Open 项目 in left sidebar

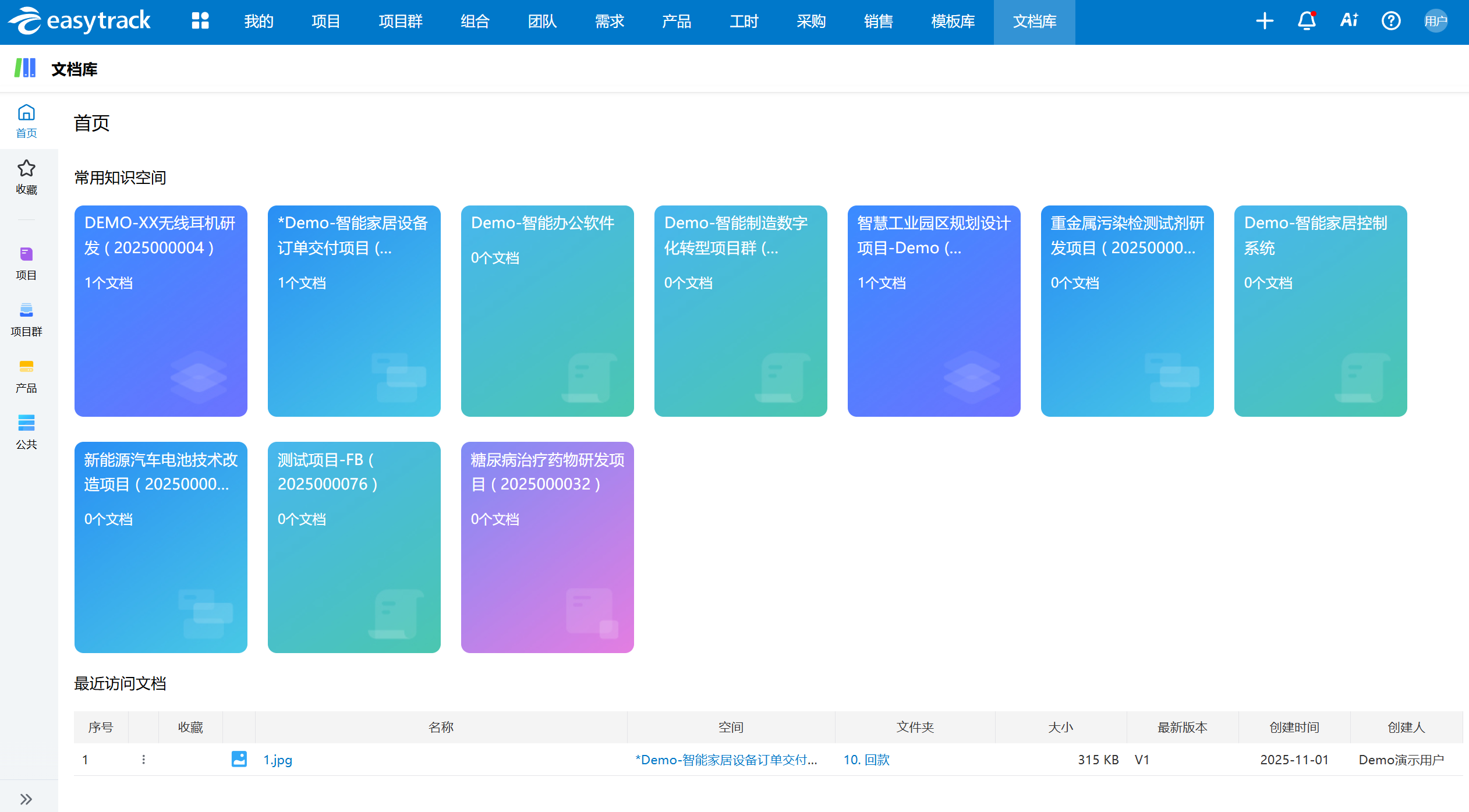(x=26, y=263)
